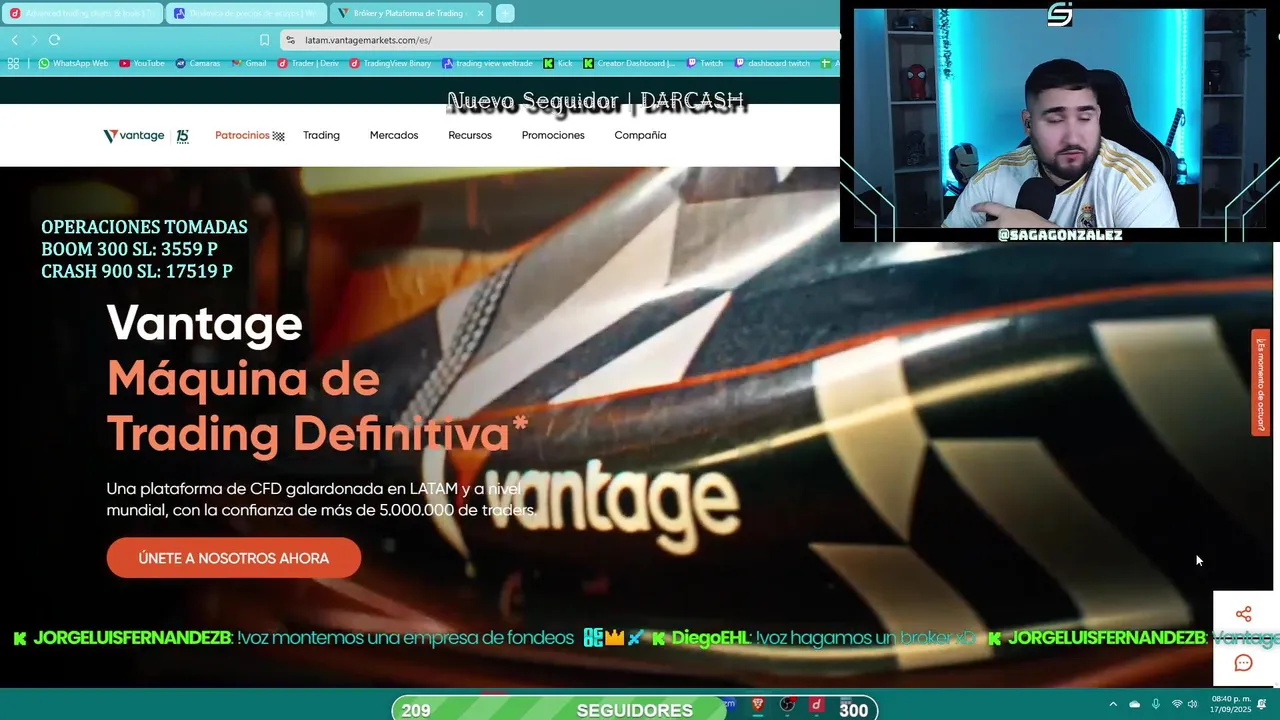Open the Compañía menu
Screen dimensions: 1280x720
pyautogui.click(x=640, y=135)
